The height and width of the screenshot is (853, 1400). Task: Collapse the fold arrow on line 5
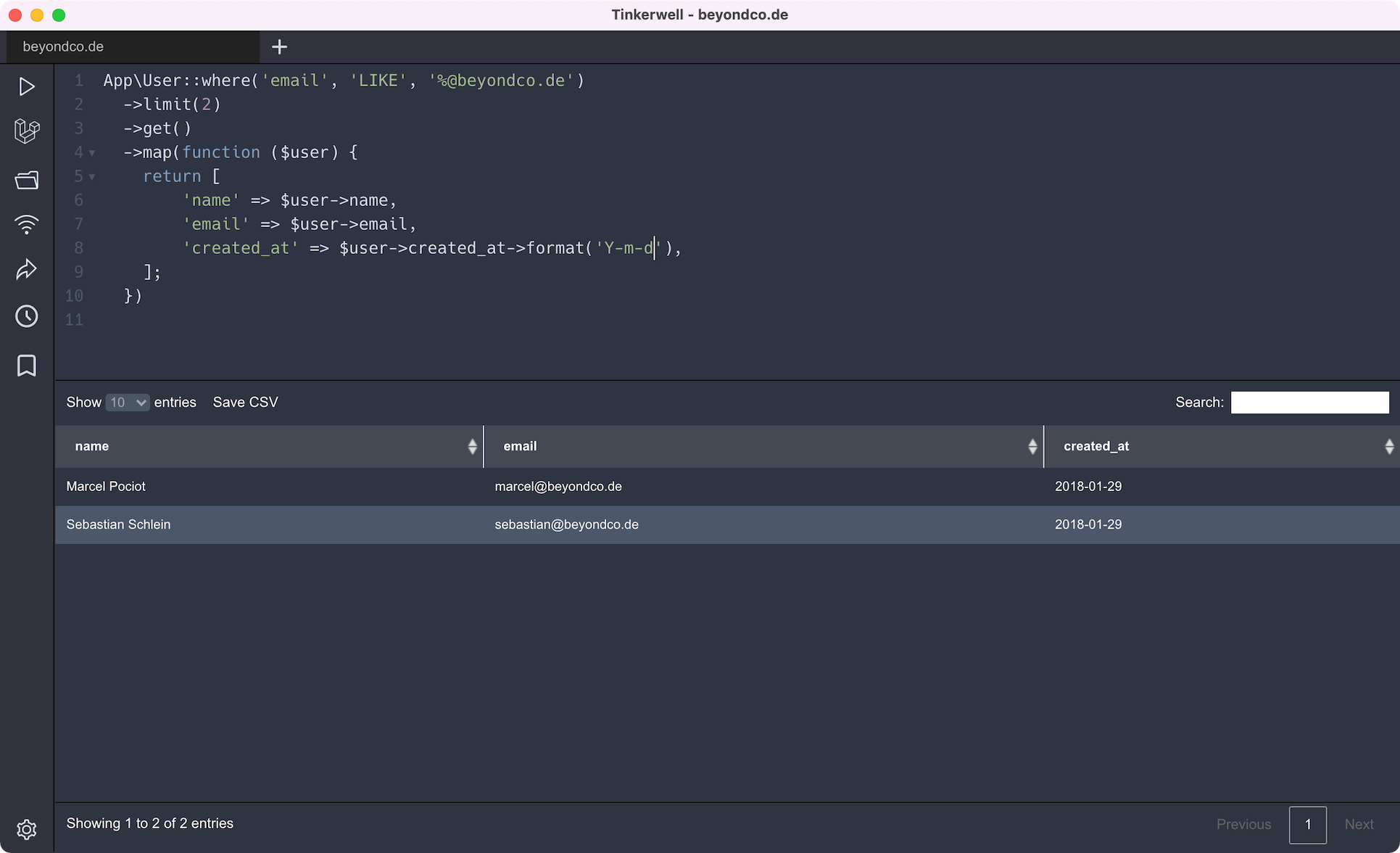click(x=92, y=177)
